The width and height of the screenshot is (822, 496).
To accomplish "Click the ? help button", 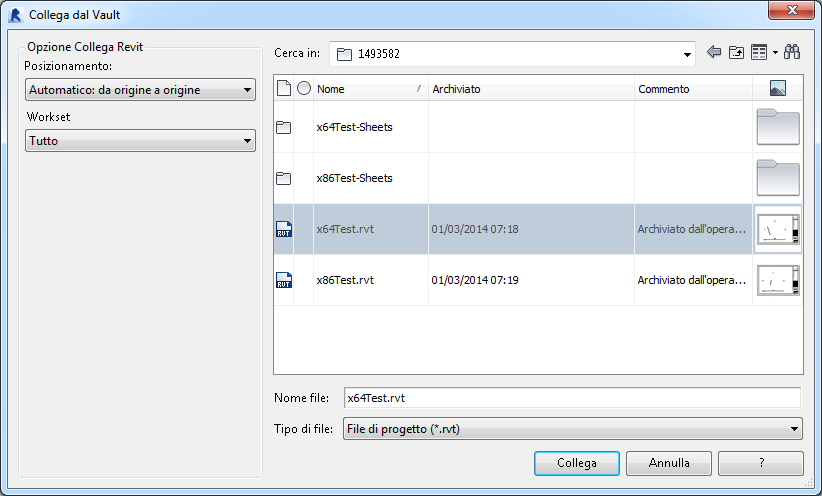I will (x=761, y=463).
